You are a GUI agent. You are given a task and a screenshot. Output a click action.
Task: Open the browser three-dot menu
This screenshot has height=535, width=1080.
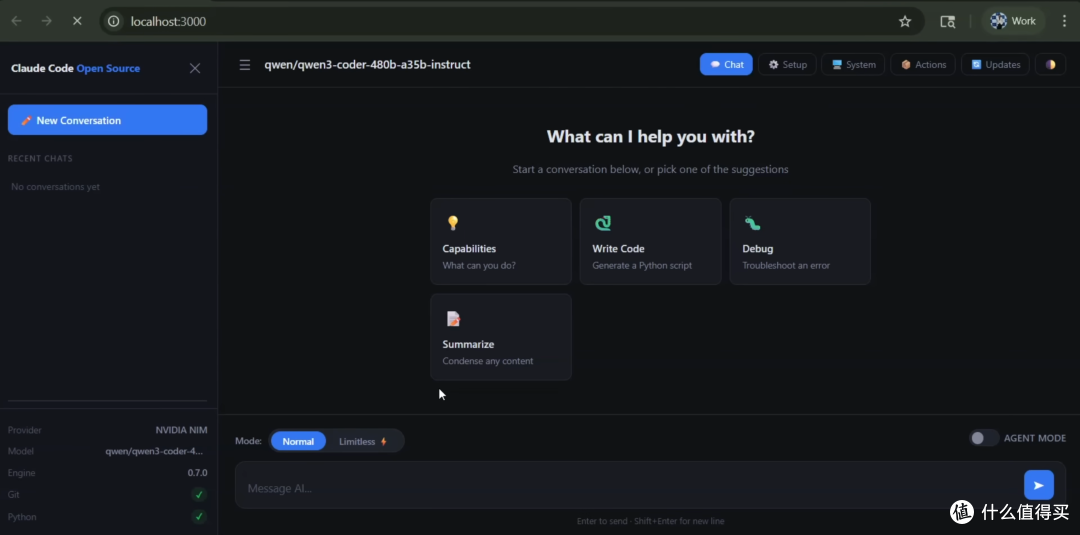1064,21
